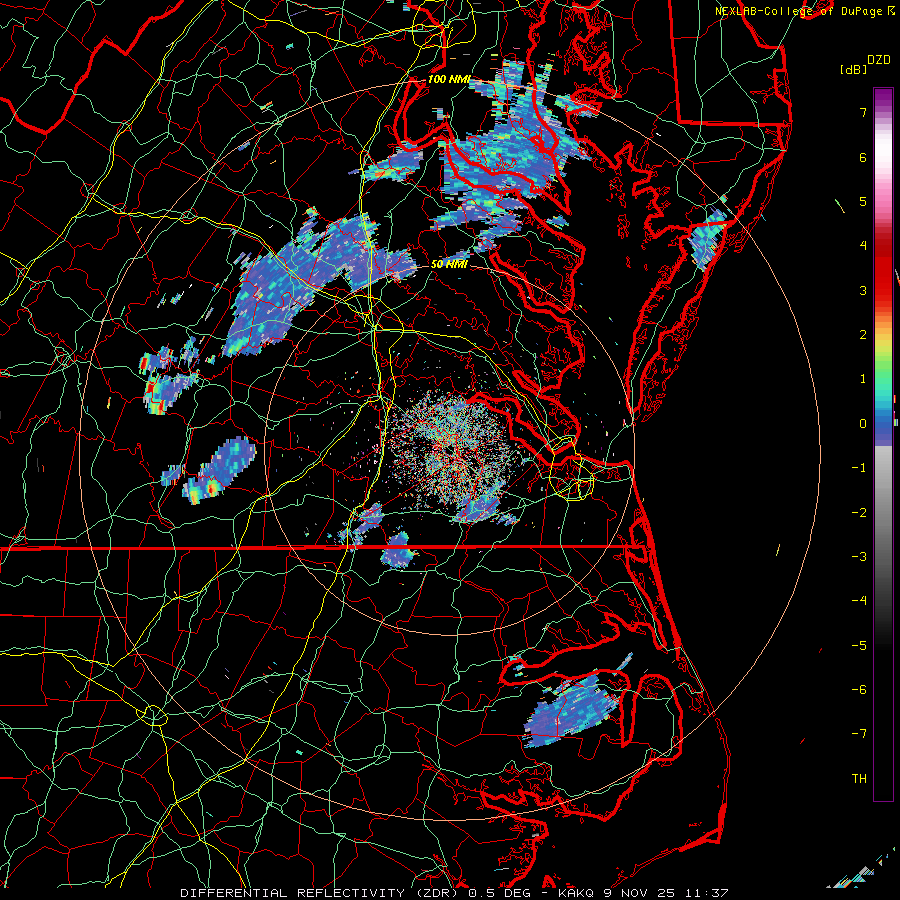Click the "50 NMI" range ring label
The height and width of the screenshot is (900, 900).
click(x=449, y=264)
